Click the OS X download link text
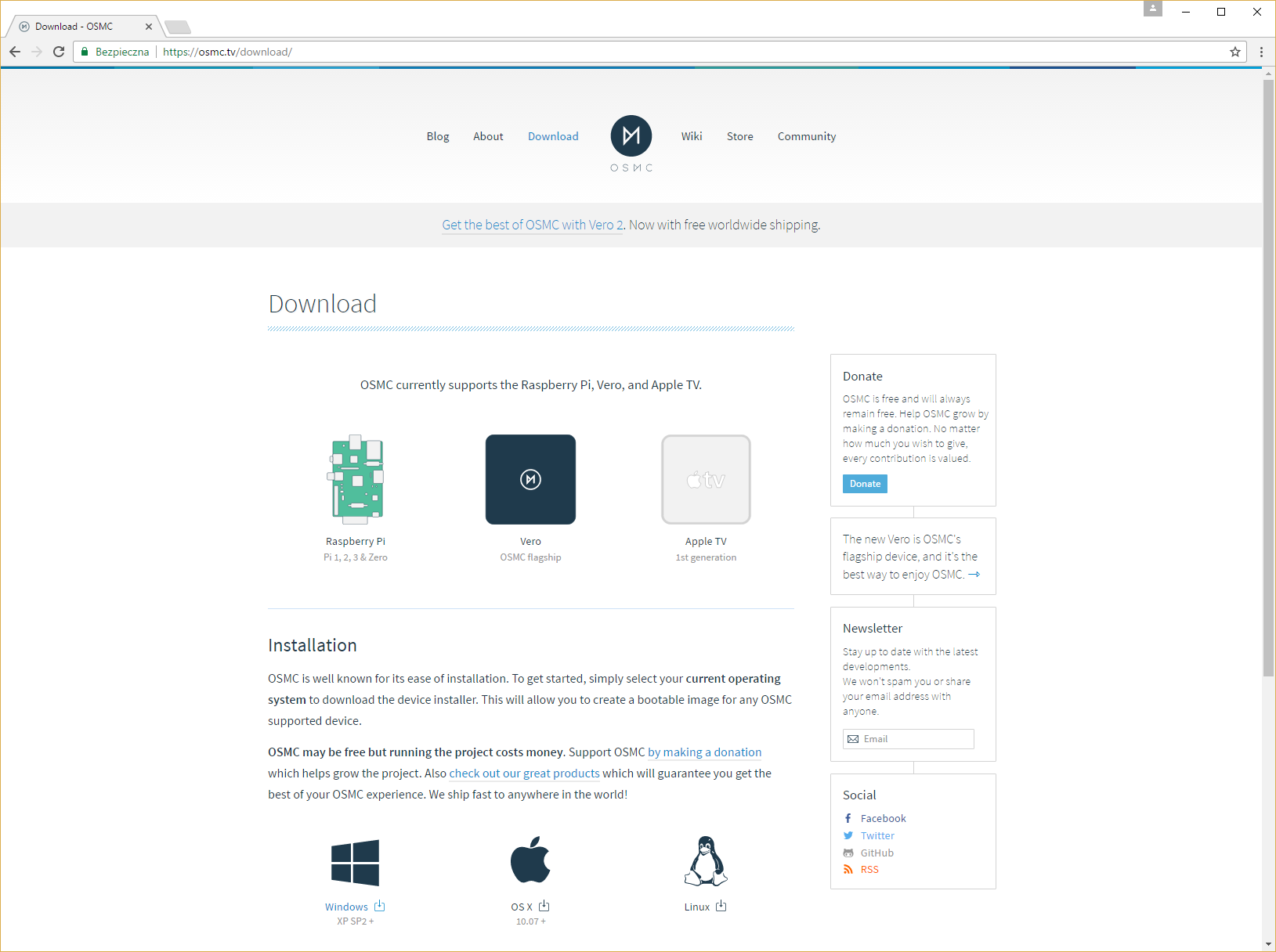Image resolution: width=1276 pixels, height=952 pixels. [x=522, y=907]
